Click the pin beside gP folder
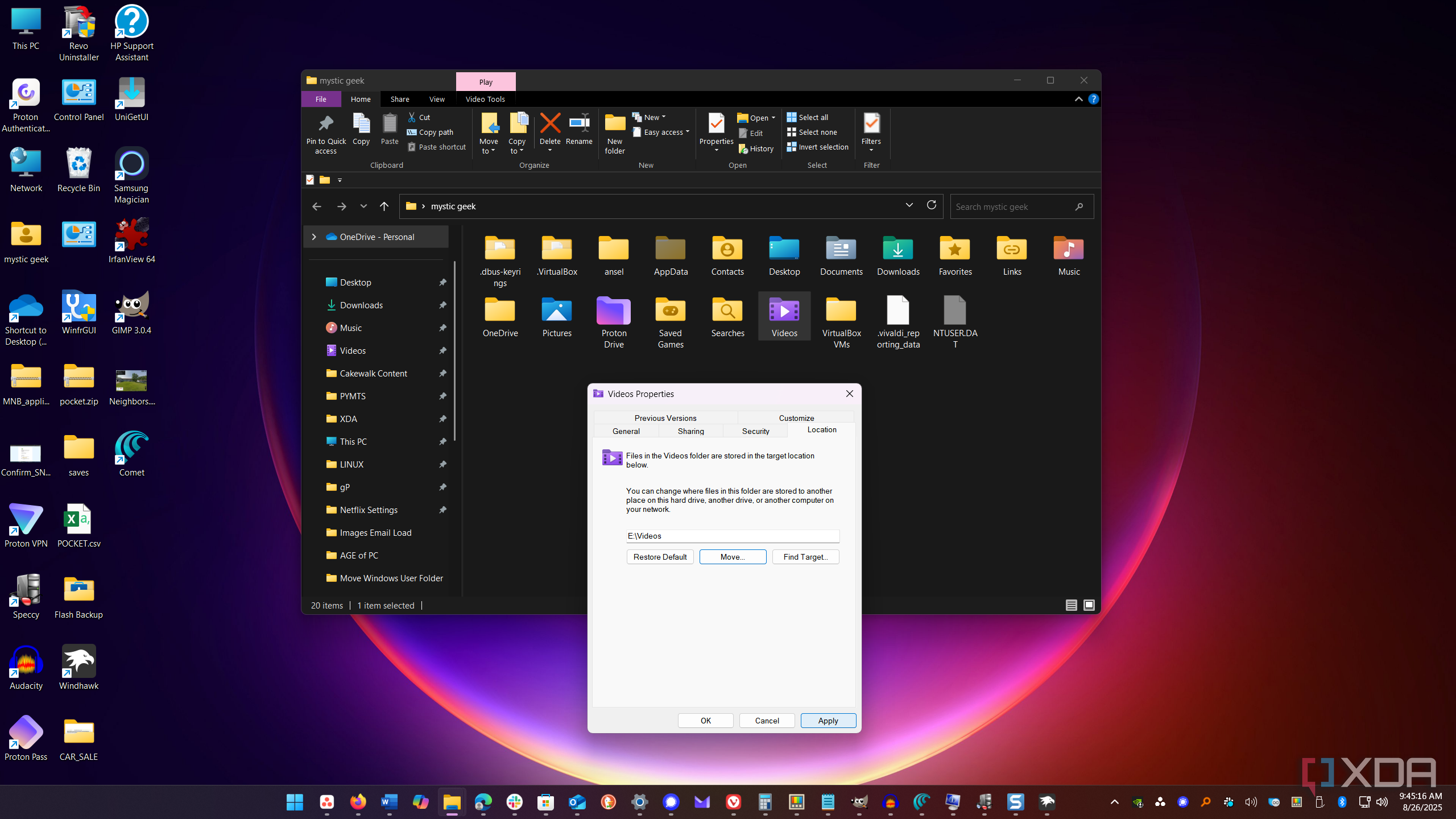 pyautogui.click(x=442, y=487)
